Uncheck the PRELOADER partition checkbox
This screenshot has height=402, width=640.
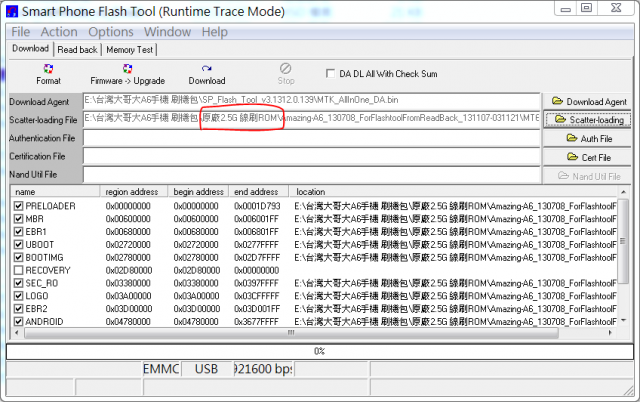(x=18, y=206)
